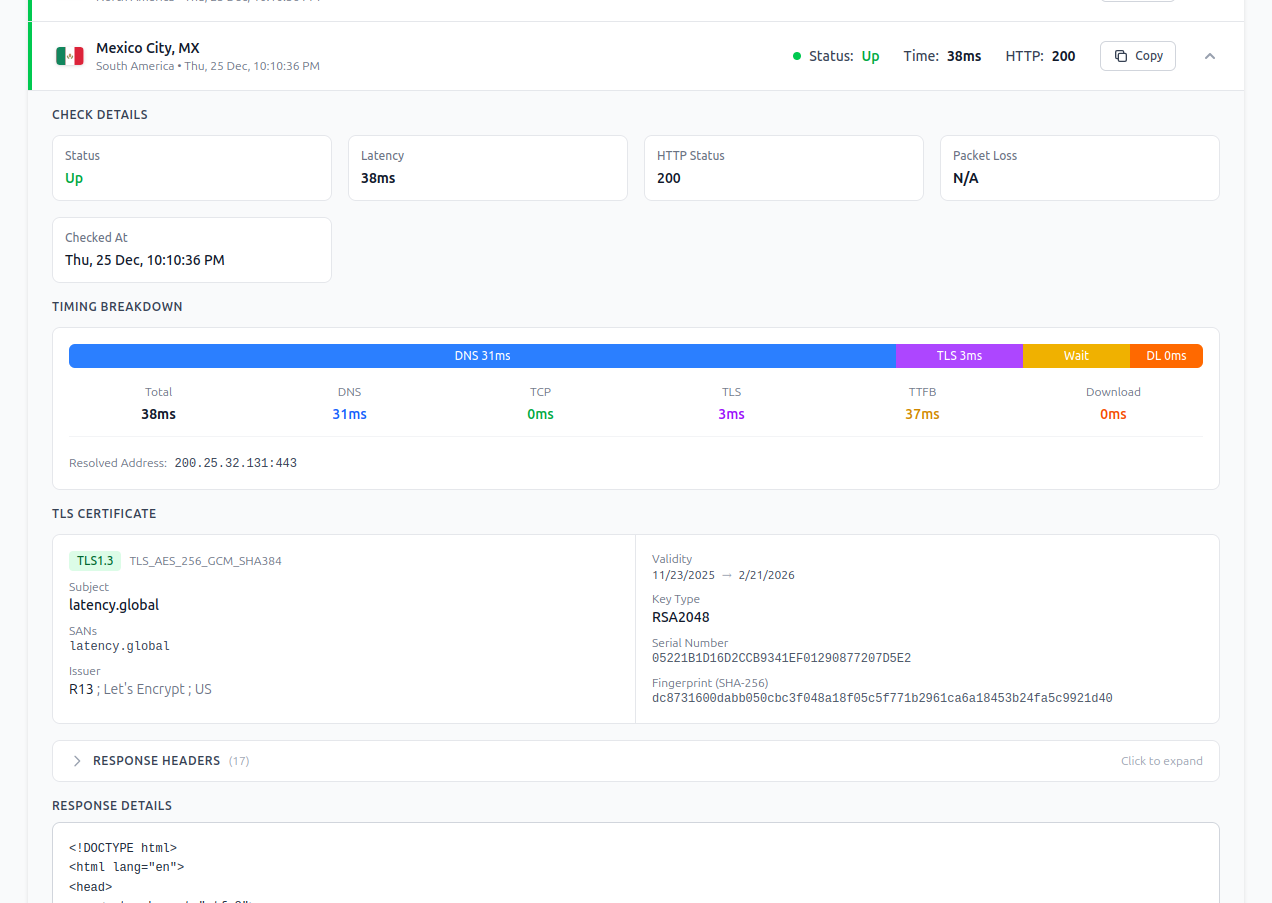Click the TLS1.3 badge
Image resolution: width=1272 pixels, height=903 pixels.
(94, 561)
